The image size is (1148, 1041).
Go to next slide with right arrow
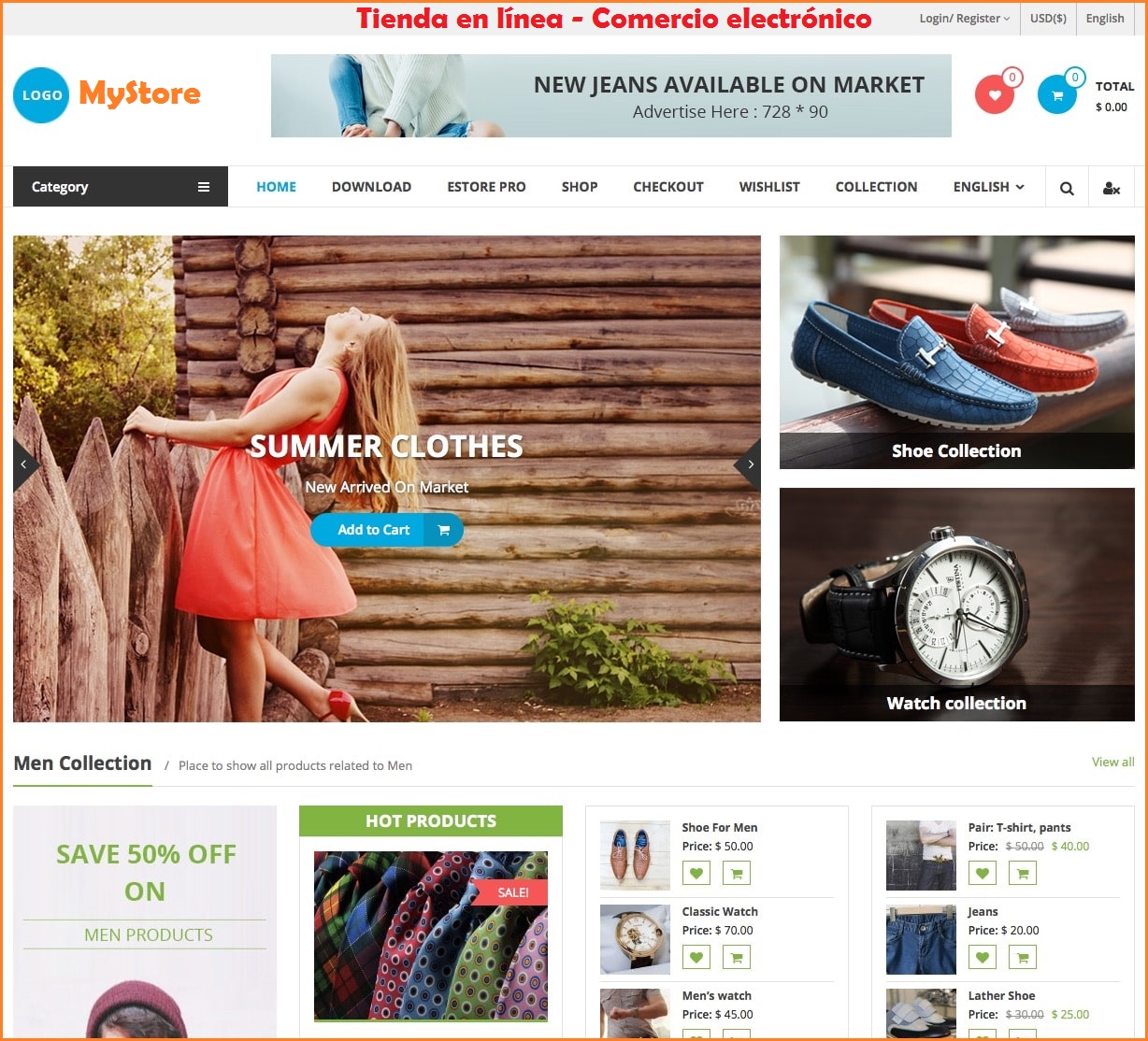click(749, 464)
